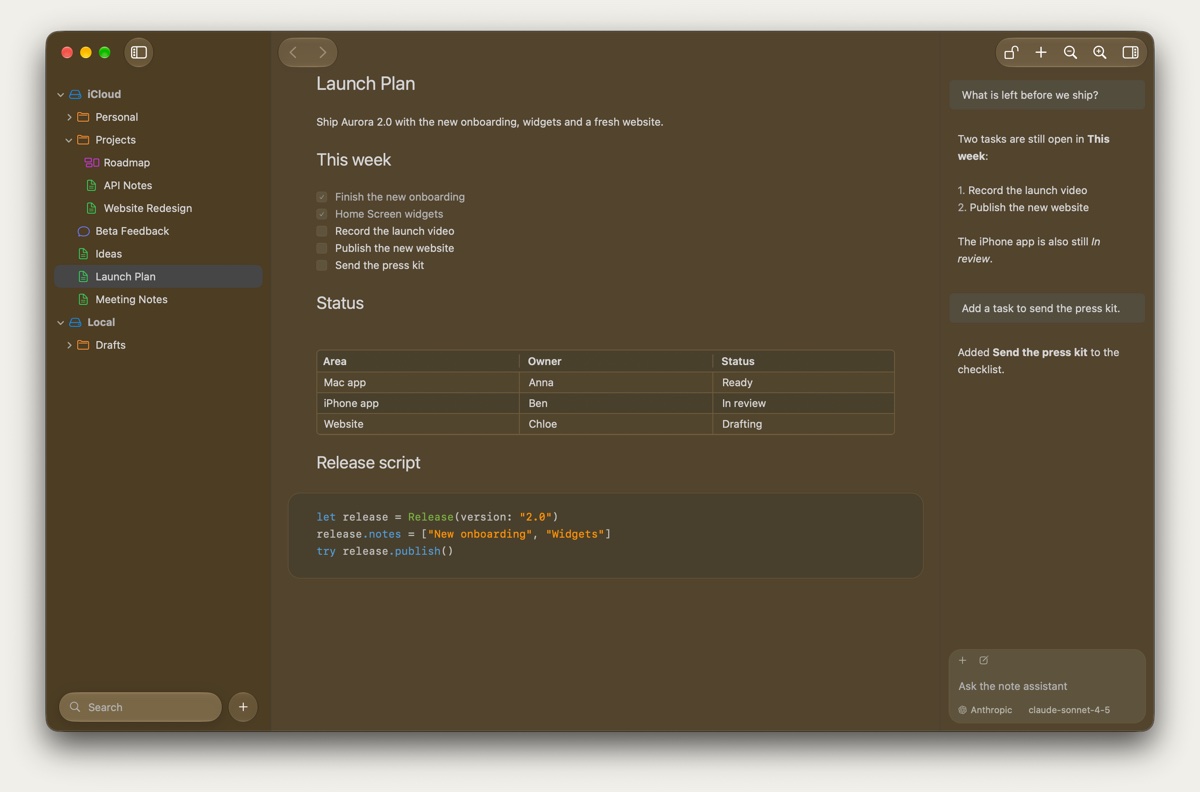Zoom in with the plus magnifier
The height and width of the screenshot is (792, 1200).
tap(1100, 52)
